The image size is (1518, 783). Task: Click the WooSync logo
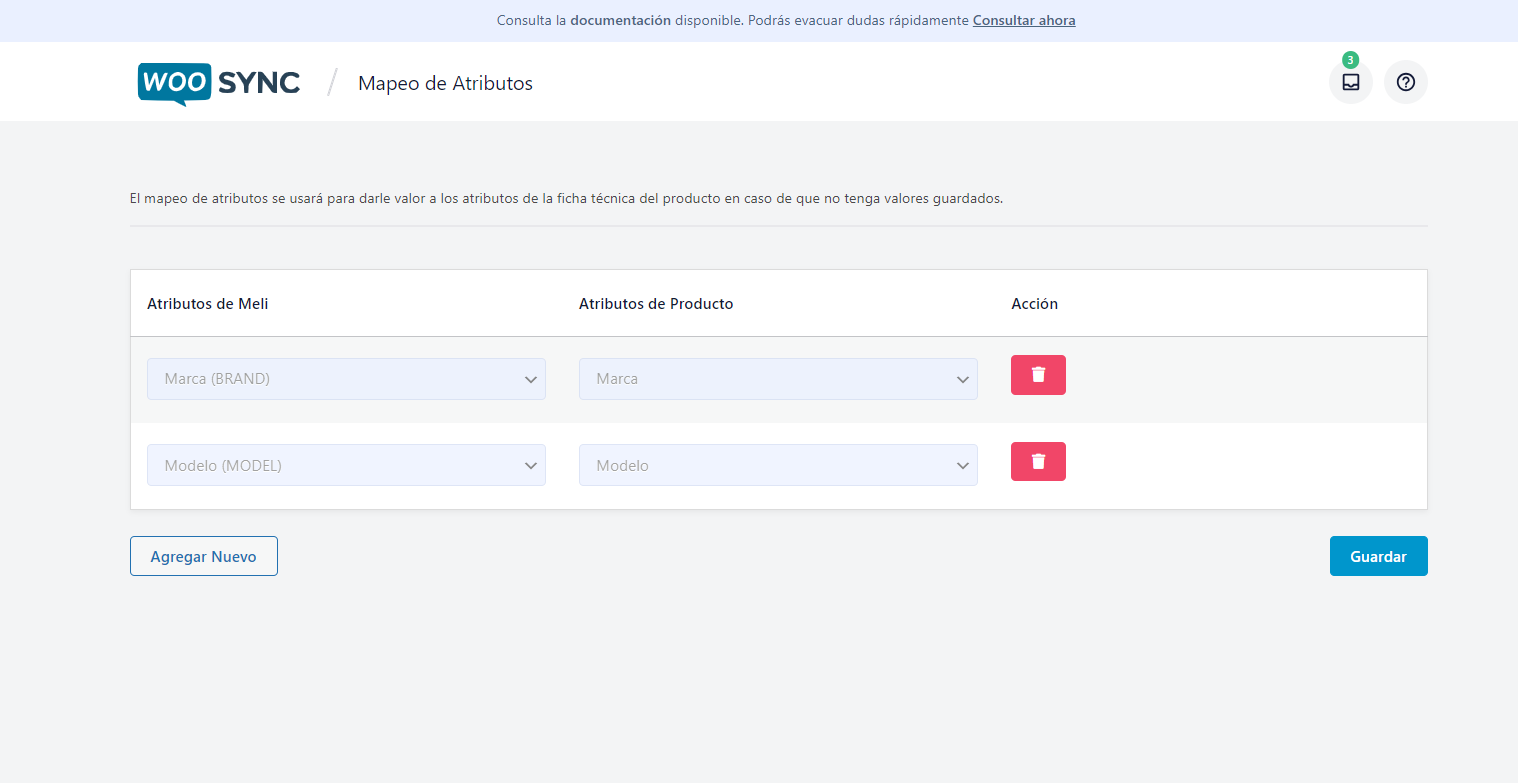point(219,83)
